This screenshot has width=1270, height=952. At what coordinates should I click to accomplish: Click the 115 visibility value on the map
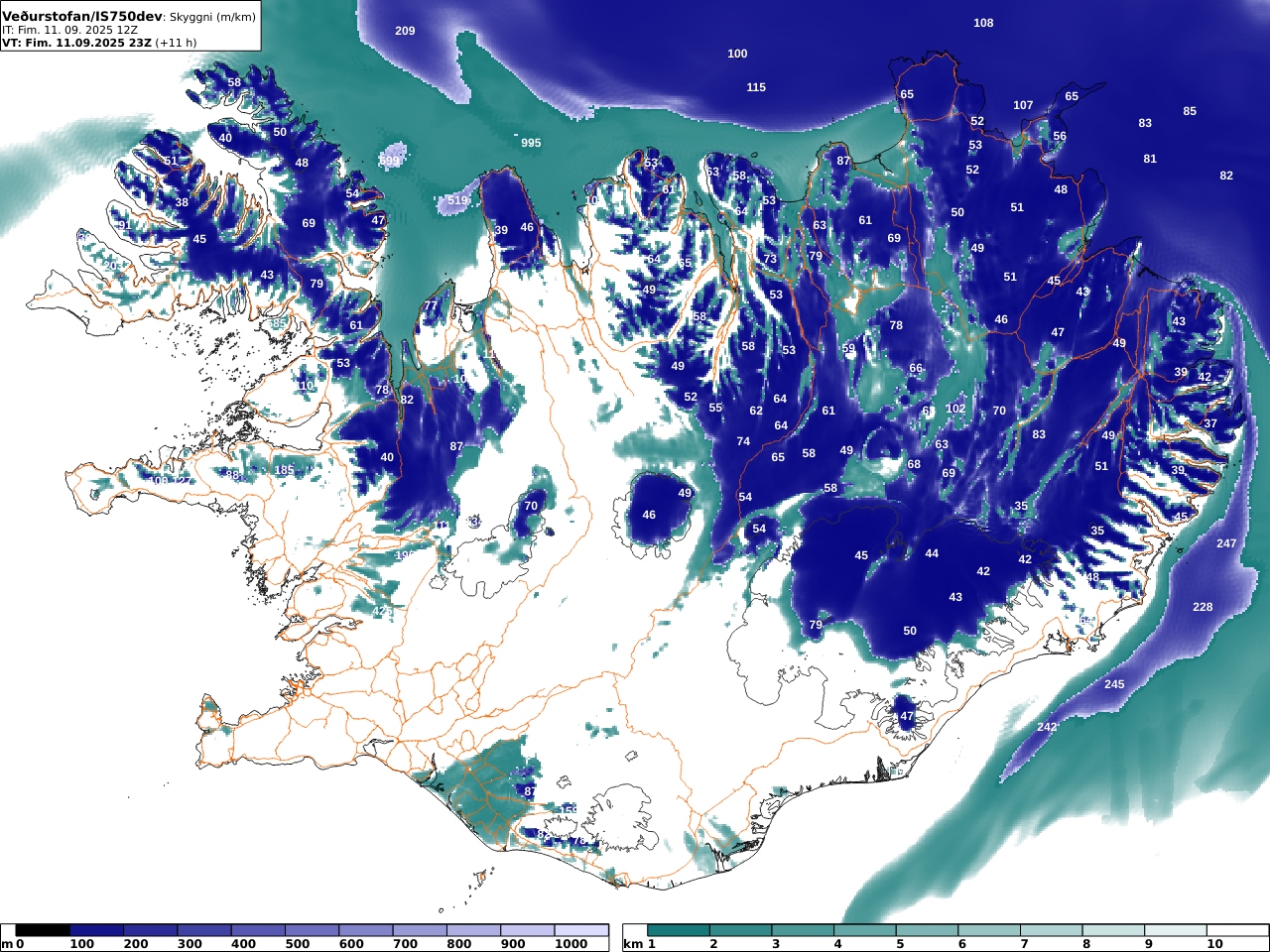[756, 87]
